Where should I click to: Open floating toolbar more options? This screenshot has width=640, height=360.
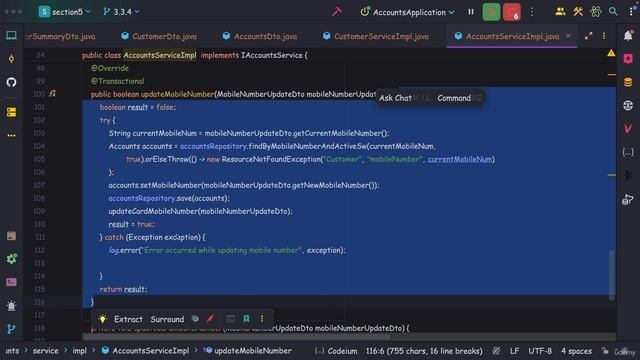coord(262,319)
